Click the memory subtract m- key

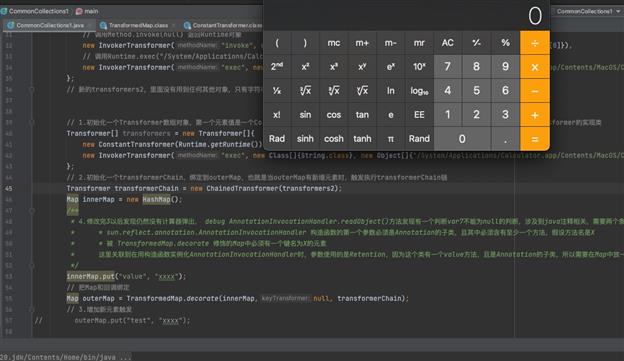coord(391,43)
